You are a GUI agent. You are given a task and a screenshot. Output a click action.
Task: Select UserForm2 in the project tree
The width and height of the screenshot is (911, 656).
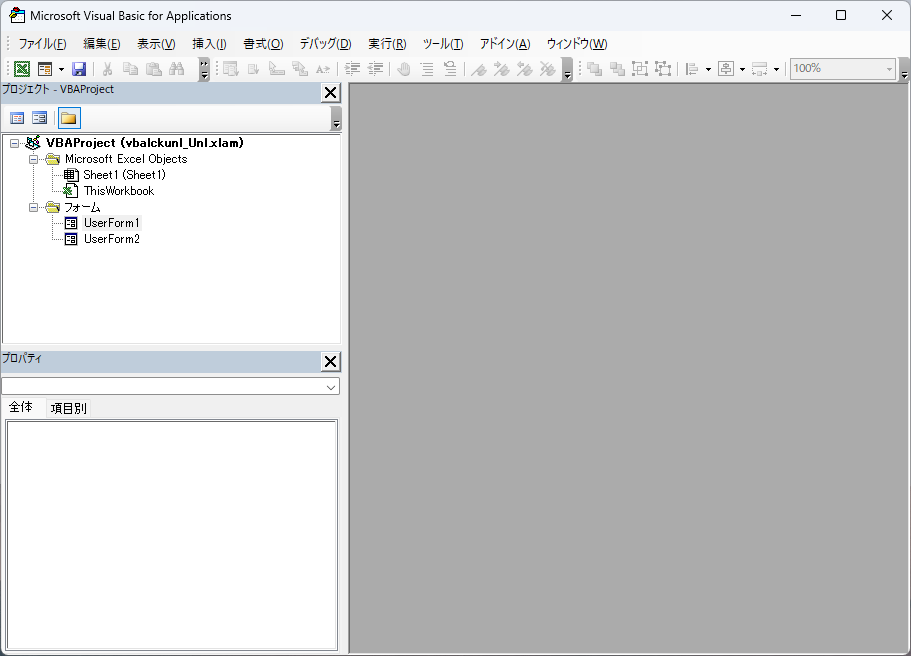pyautogui.click(x=111, y=239)
